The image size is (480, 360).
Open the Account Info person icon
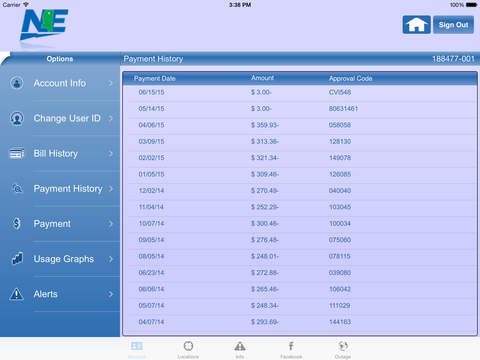coord(17,82)
